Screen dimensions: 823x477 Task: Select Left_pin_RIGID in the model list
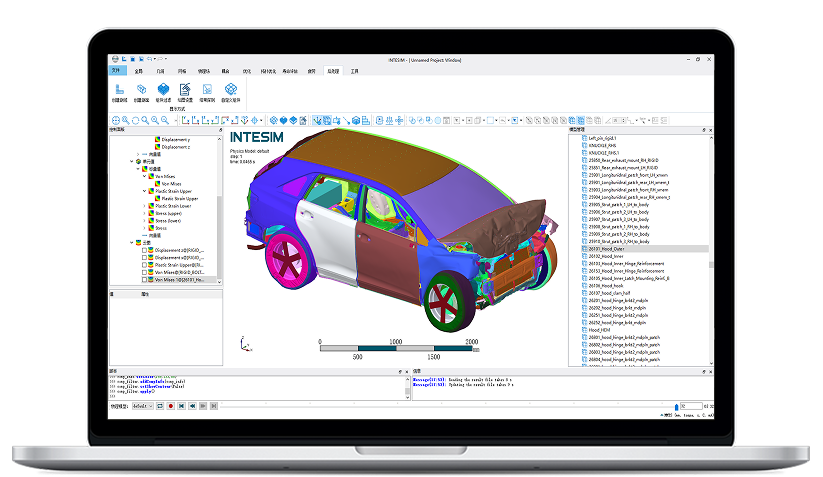click(602, 137)
